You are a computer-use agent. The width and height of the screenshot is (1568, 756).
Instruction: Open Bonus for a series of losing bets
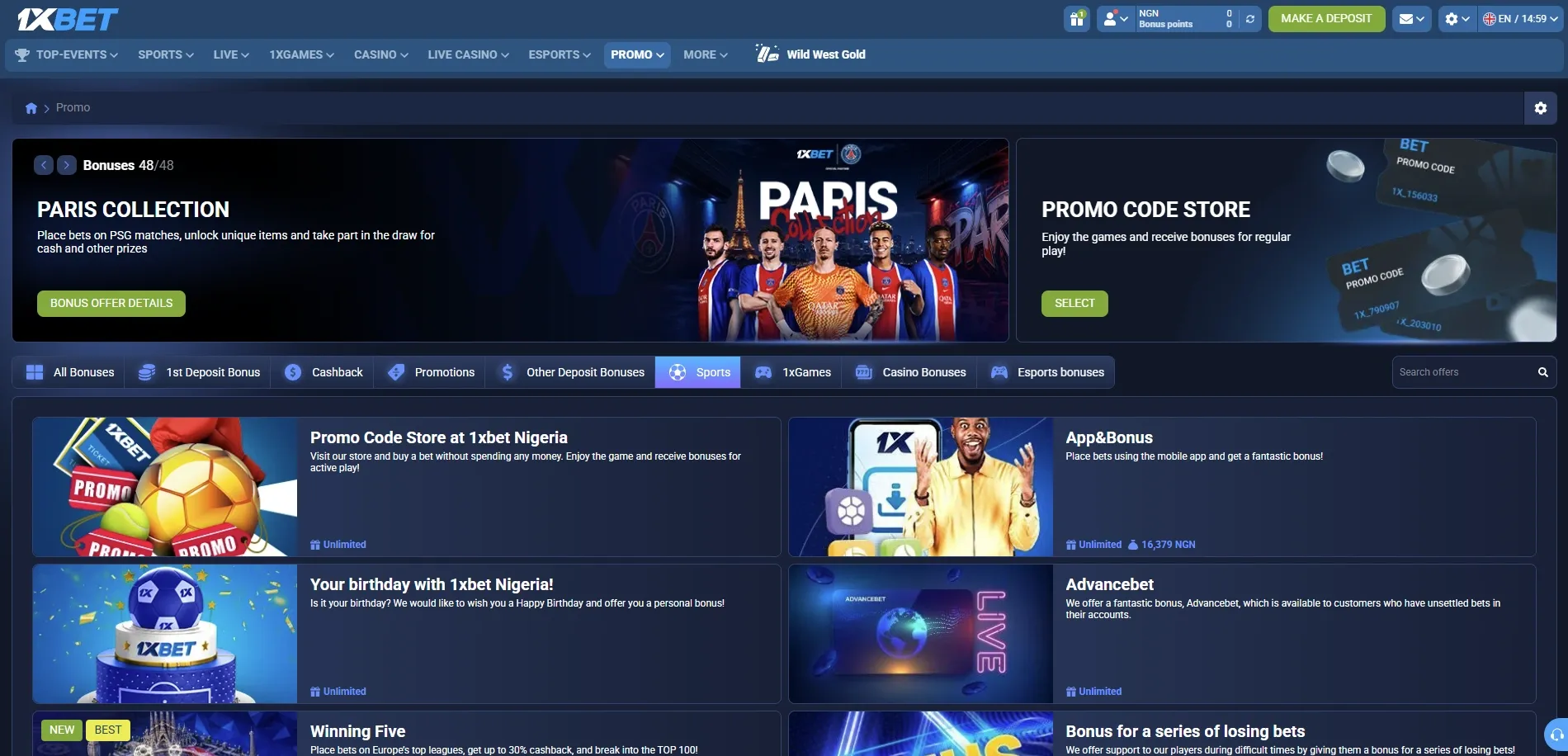pos(1185,732)
